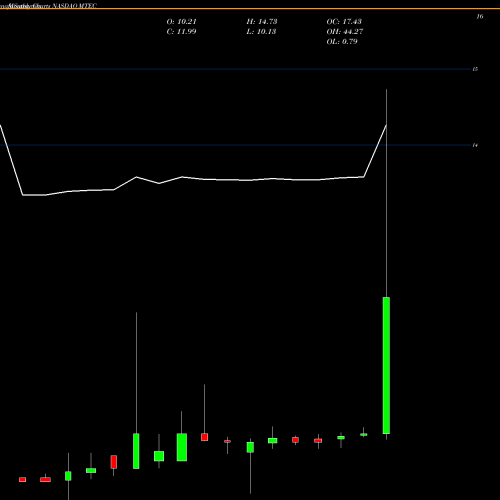
Task: Select the OC: 17.43 percentage readout
Action: coord(344,22)
